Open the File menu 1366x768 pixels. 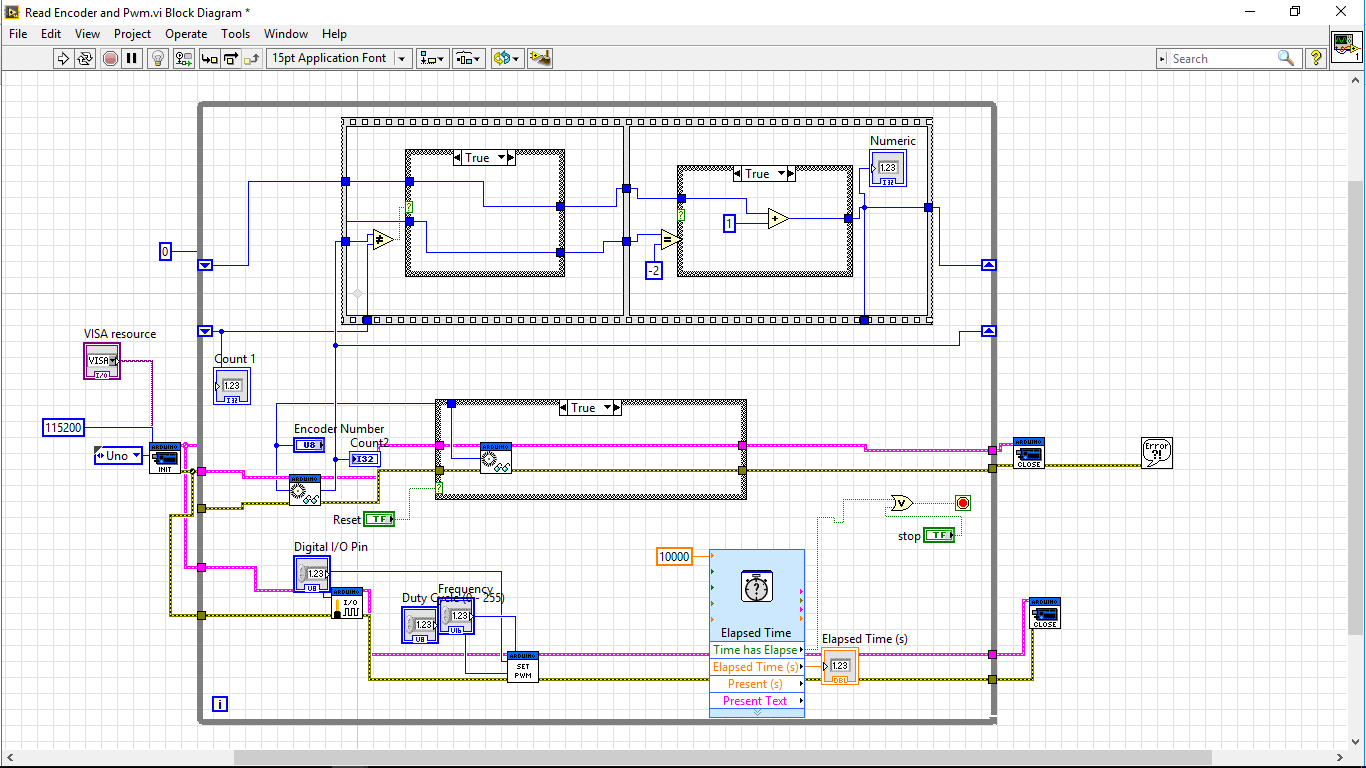coord(18,33)
